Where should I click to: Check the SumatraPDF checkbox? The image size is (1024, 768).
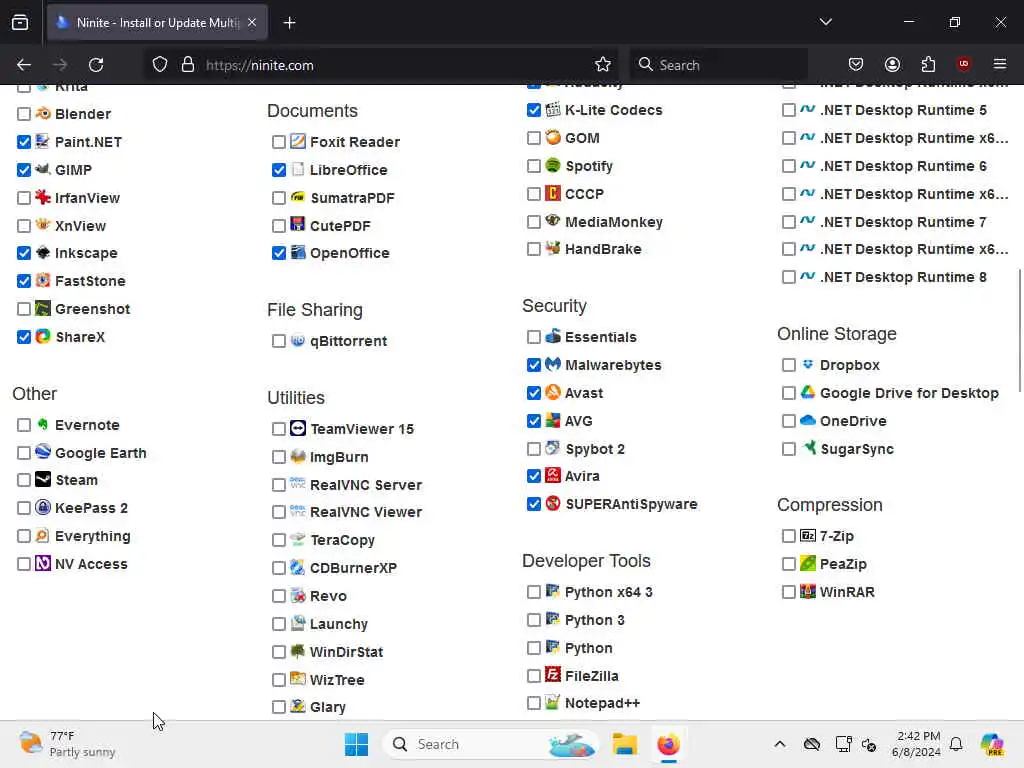tap(279, 198)
